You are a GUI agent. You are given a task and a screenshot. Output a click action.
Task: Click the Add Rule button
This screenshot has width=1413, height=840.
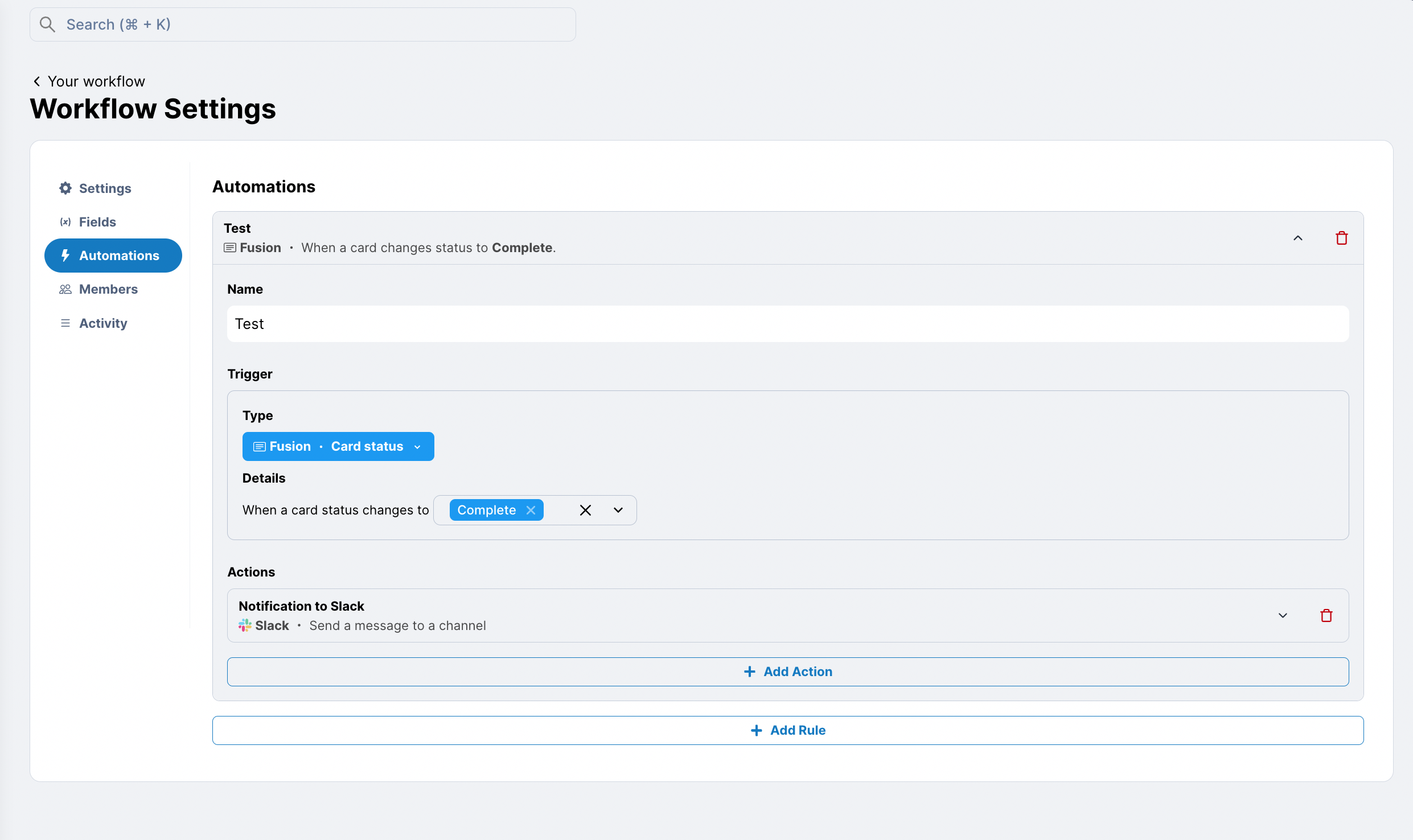tap(788, 730)
